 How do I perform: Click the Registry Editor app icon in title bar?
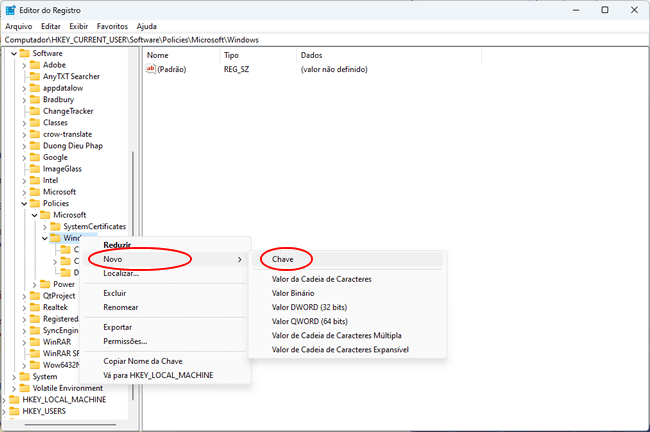click(x=10, y=9)
